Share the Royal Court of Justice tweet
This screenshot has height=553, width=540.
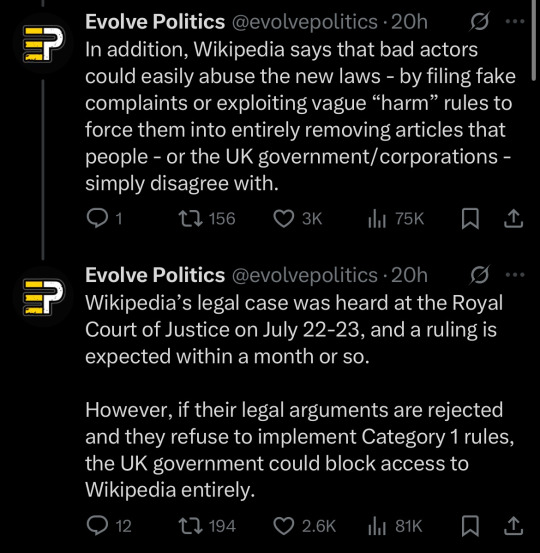point(513,526)
